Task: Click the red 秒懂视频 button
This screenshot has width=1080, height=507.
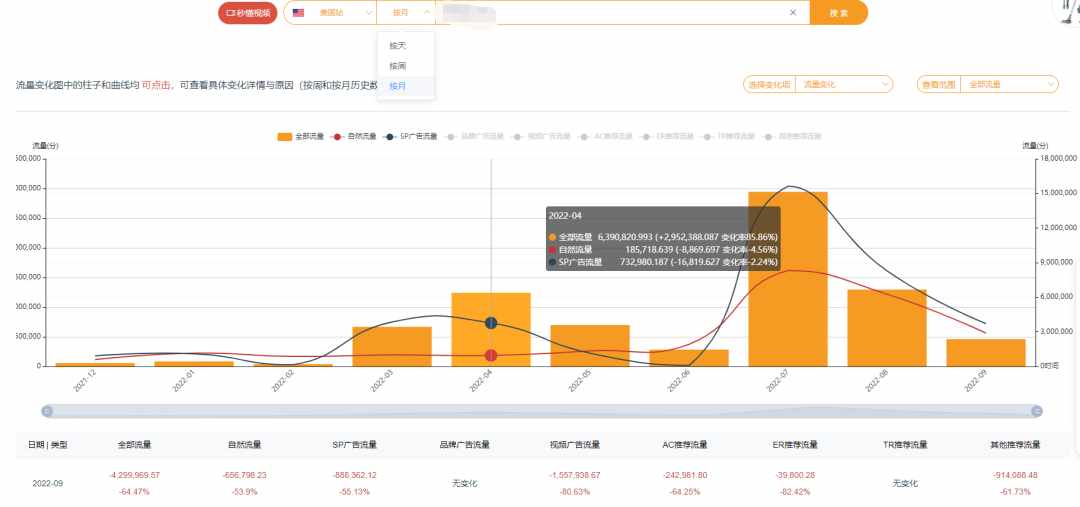Action: [247, 13]
